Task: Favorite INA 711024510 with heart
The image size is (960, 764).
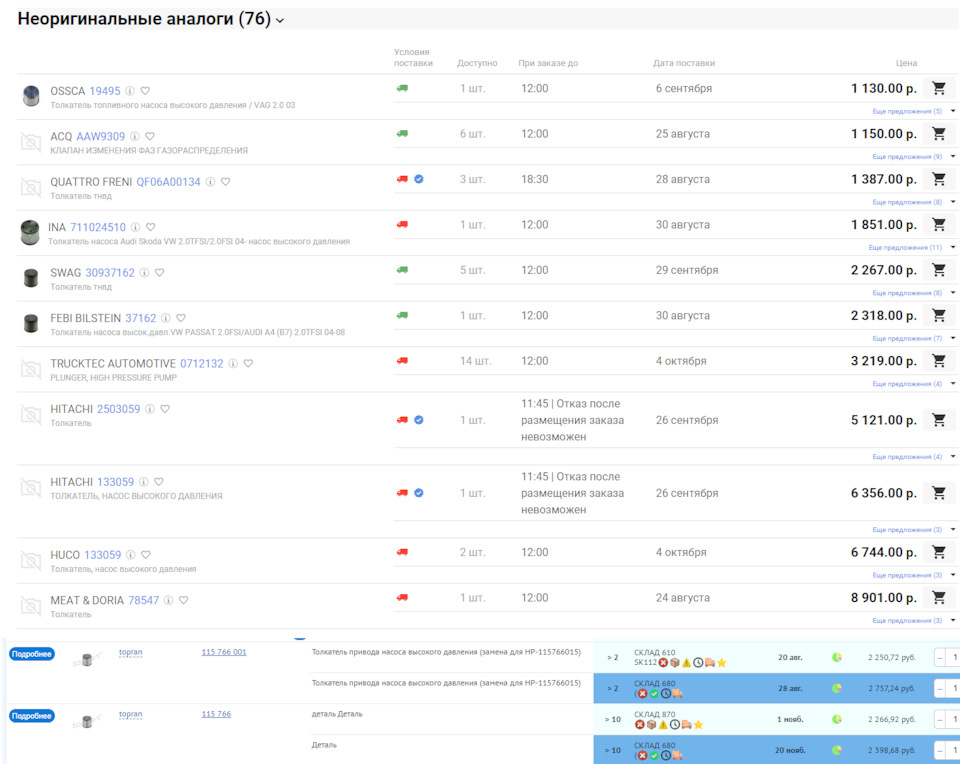Action: (x=151, y=227)
